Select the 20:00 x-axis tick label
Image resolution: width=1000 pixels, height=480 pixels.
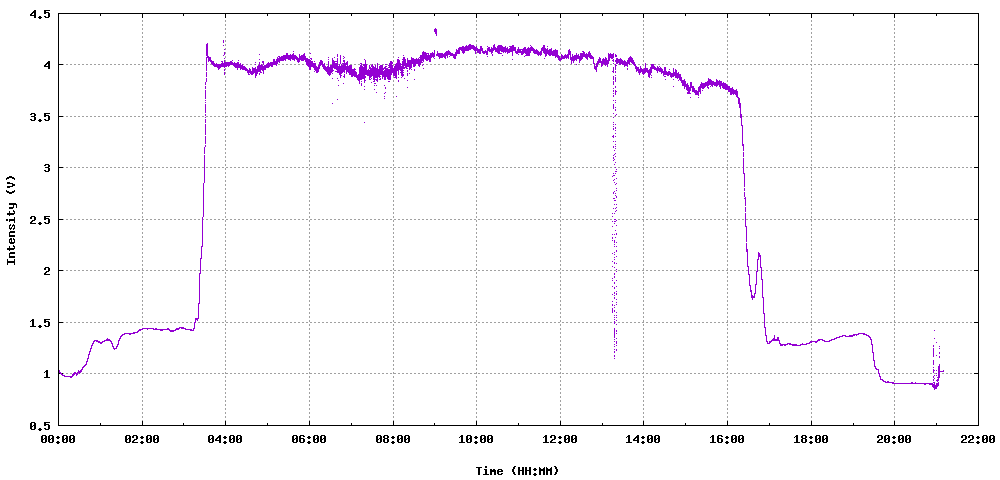894,439
